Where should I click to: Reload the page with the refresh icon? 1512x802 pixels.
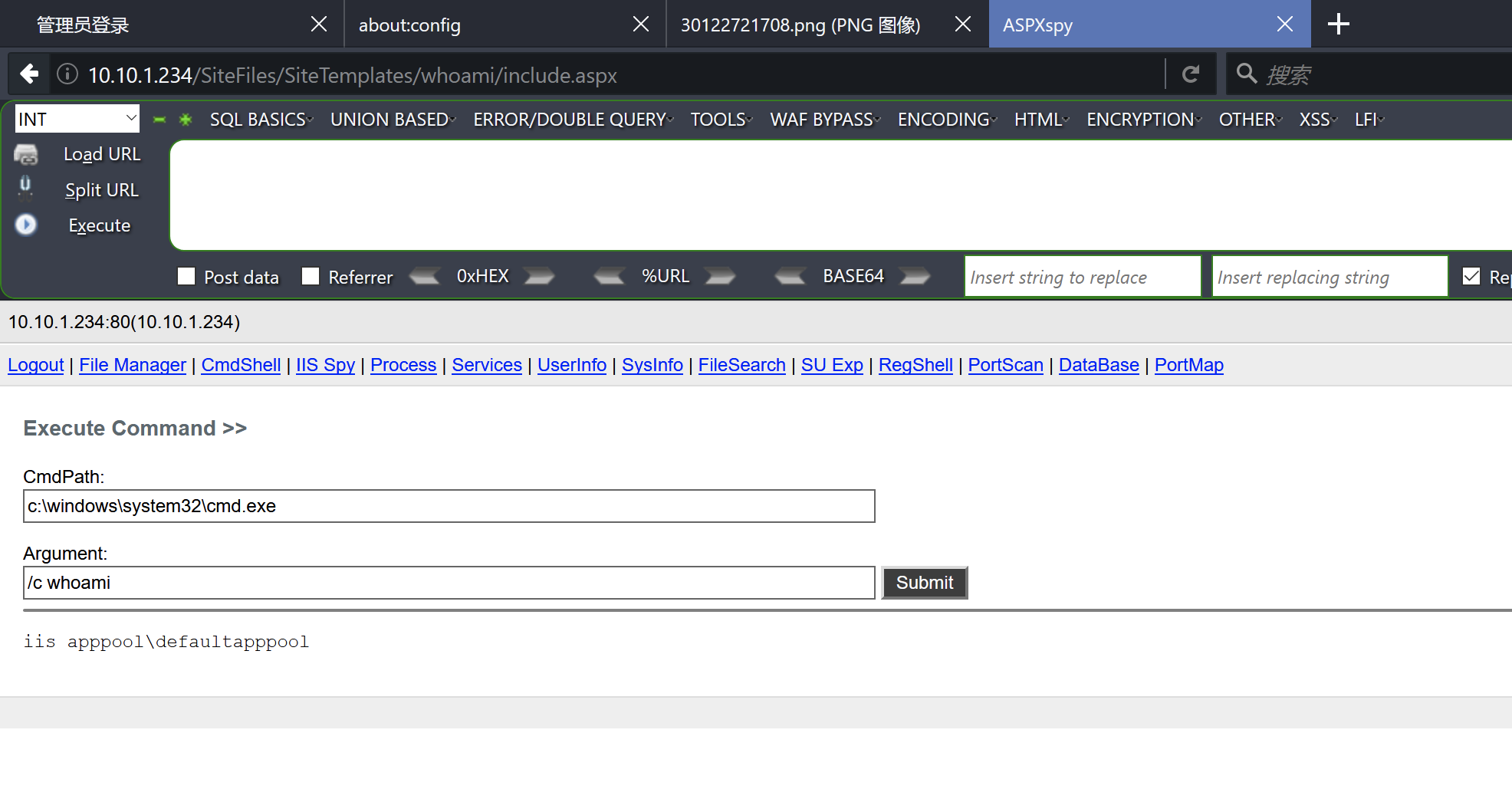1190,74
